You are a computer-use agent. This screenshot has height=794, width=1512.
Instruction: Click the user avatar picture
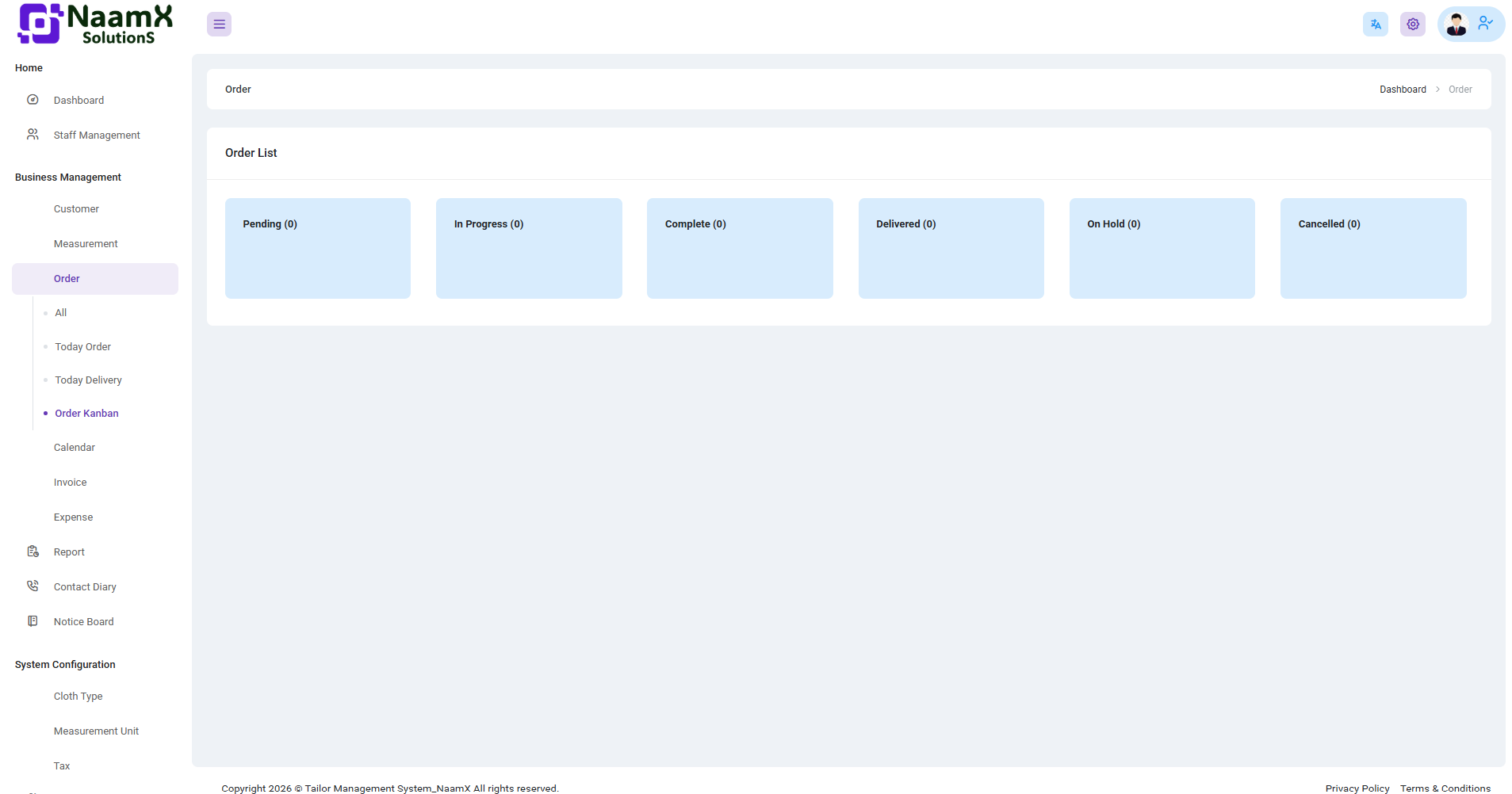click(x=1456, y=25)
